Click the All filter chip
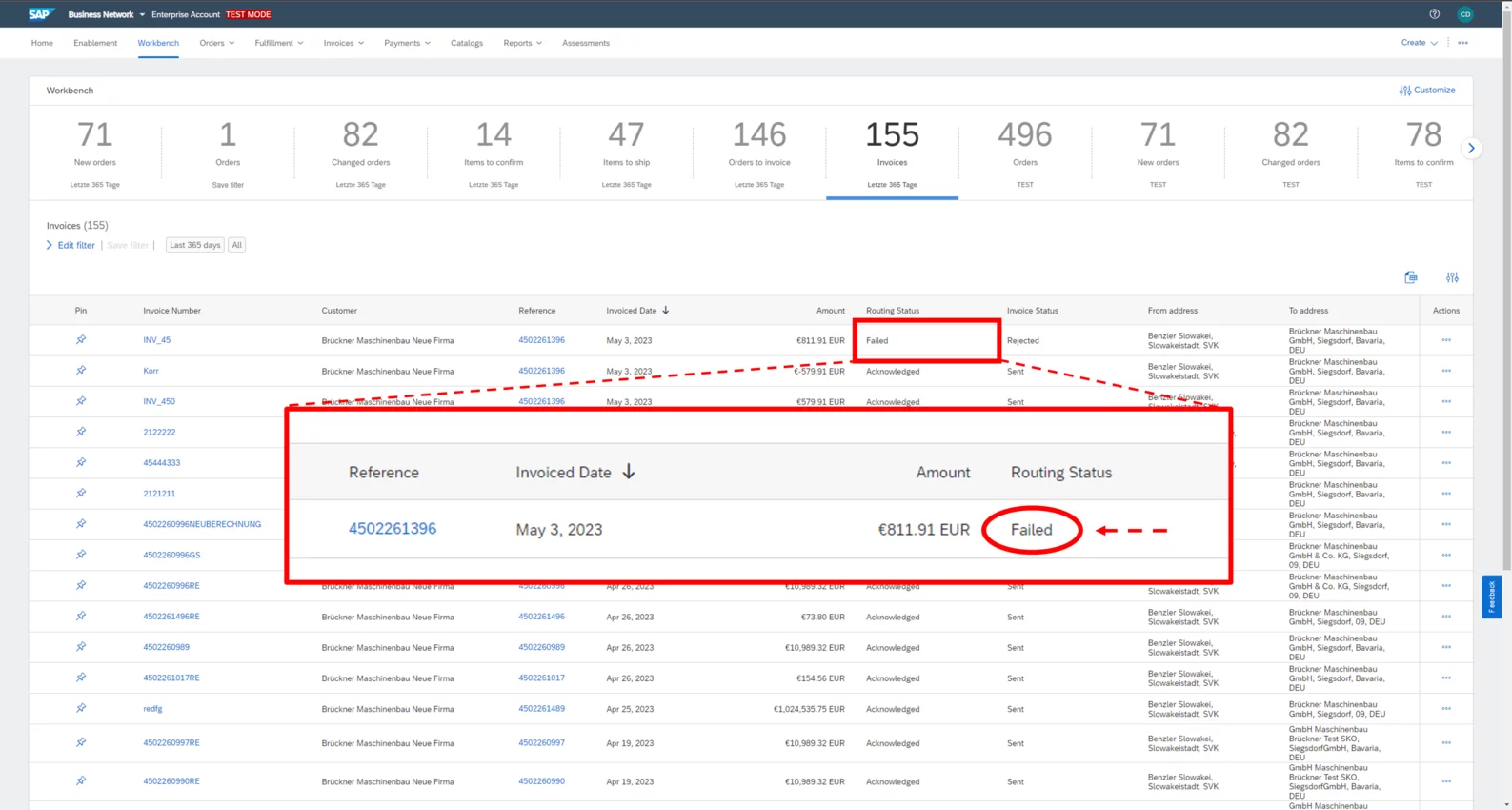1512x810 pixels. click(x=237, y=245)
